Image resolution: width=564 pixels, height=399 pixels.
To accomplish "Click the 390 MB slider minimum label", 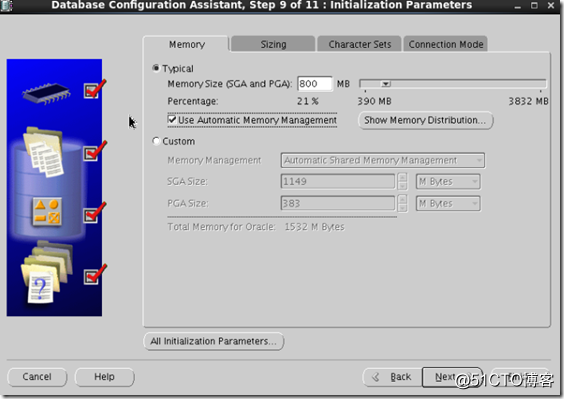I will pyautogui.click(x=374, y=101).
